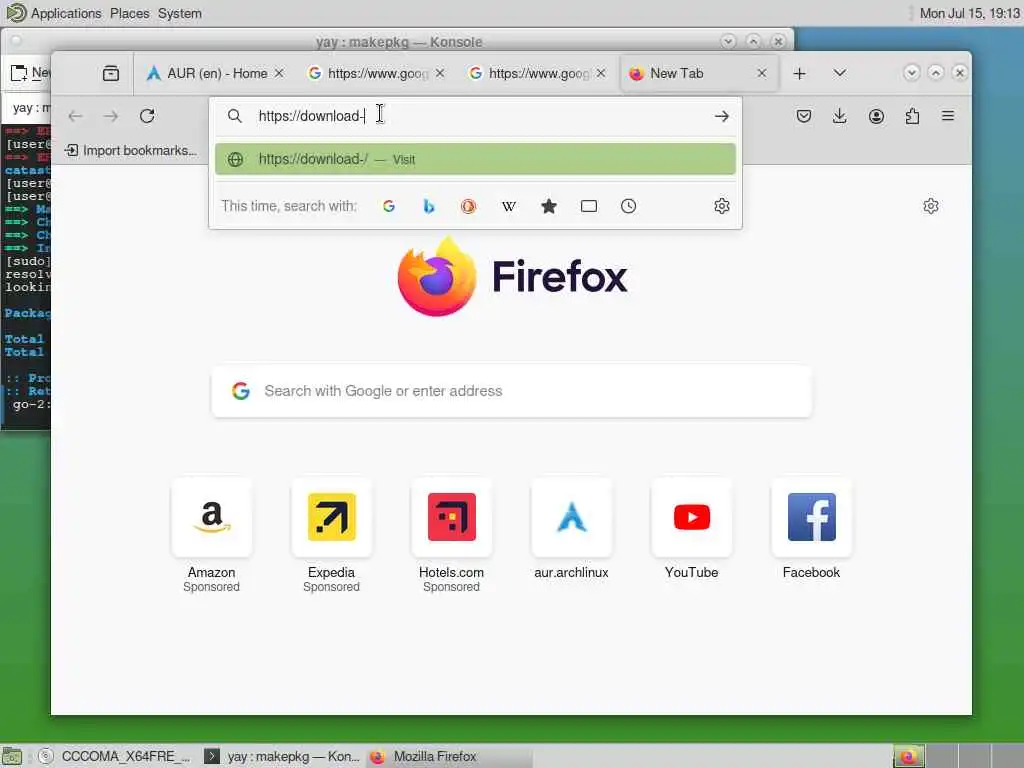Image resolution: width=1024 pixels, height=768 pixels.
Task: Click the clock showing Mon Jul 15, 19:13
Action: coord(969,13)
